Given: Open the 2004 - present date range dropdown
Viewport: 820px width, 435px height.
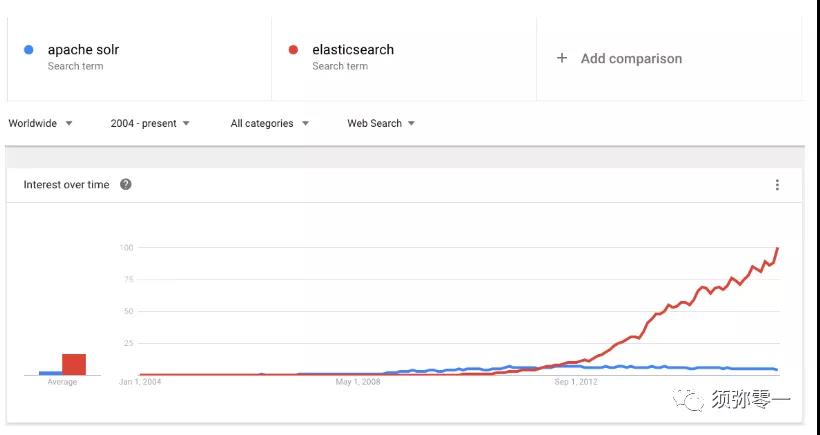Looking at the screenshot, I should [x=150, y=123].
